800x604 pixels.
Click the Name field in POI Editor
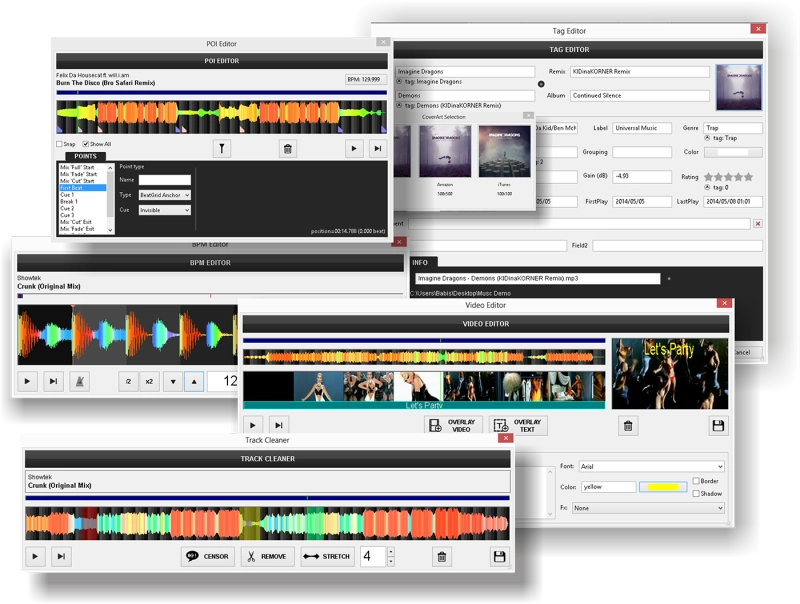click(165, 180)
